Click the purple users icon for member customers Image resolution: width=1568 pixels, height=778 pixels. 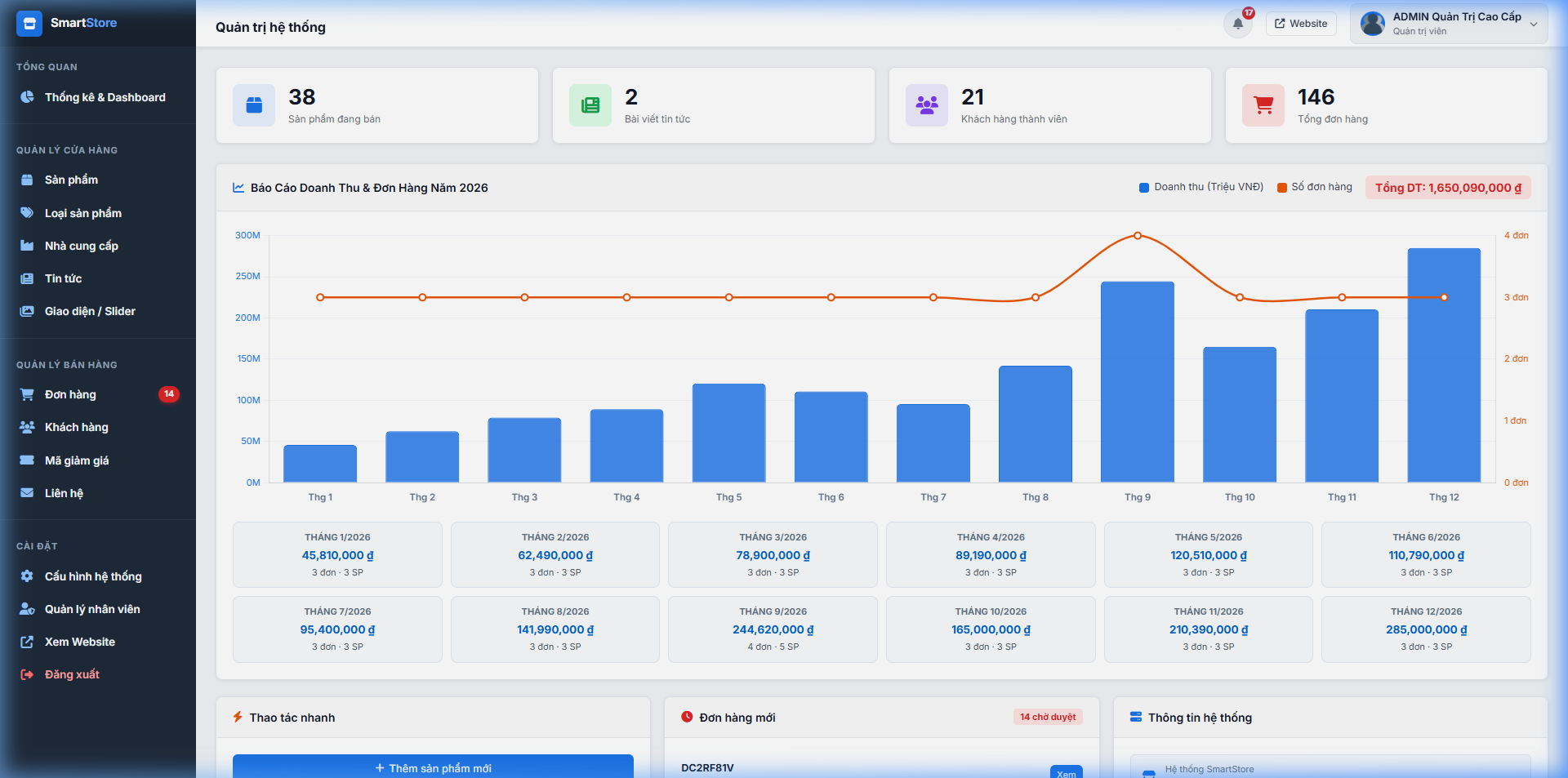[x=927, y=105]
